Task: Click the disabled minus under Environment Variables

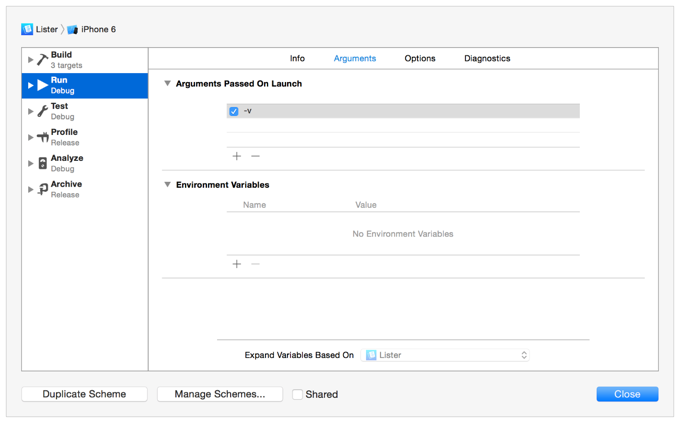Action: click(x=255, y=264)
